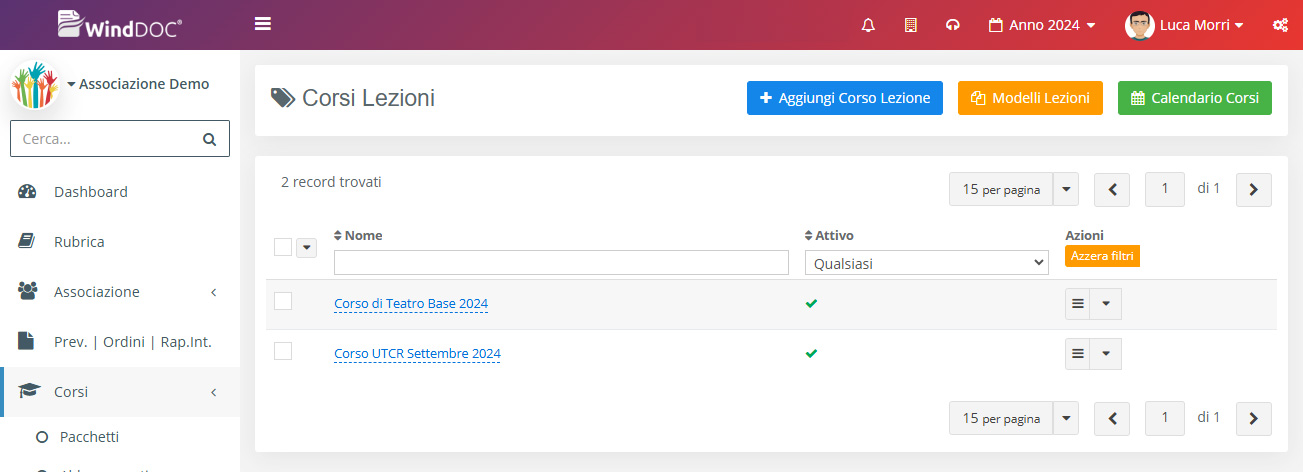Screen dimensions: 1303x472
Task: Select checkbox for Corso UTCR Settembre 2024
Action: (x=283, y=351)
